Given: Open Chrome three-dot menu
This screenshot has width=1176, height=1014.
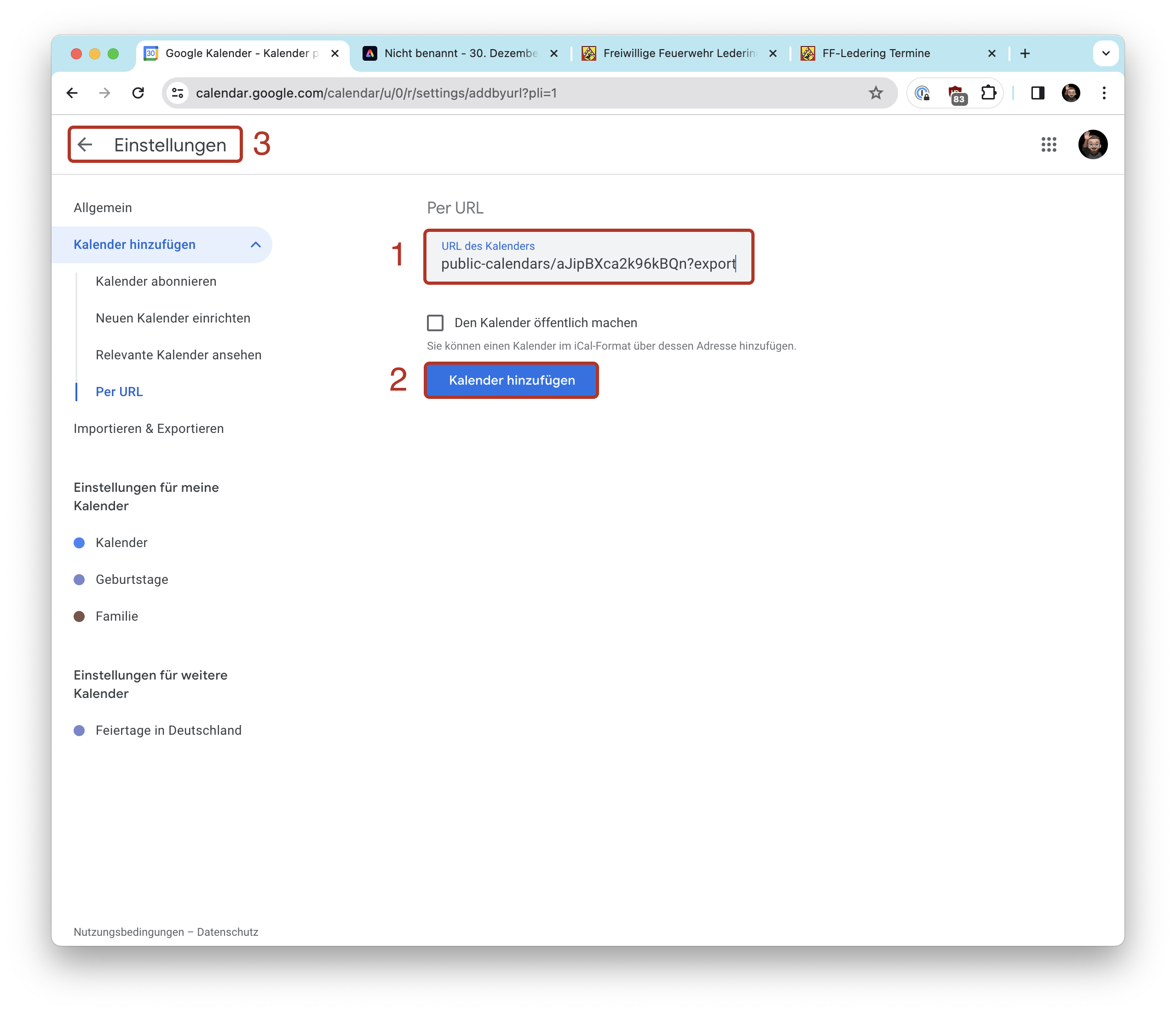Looking at the screenshot, I should (x=1103, y=93).
